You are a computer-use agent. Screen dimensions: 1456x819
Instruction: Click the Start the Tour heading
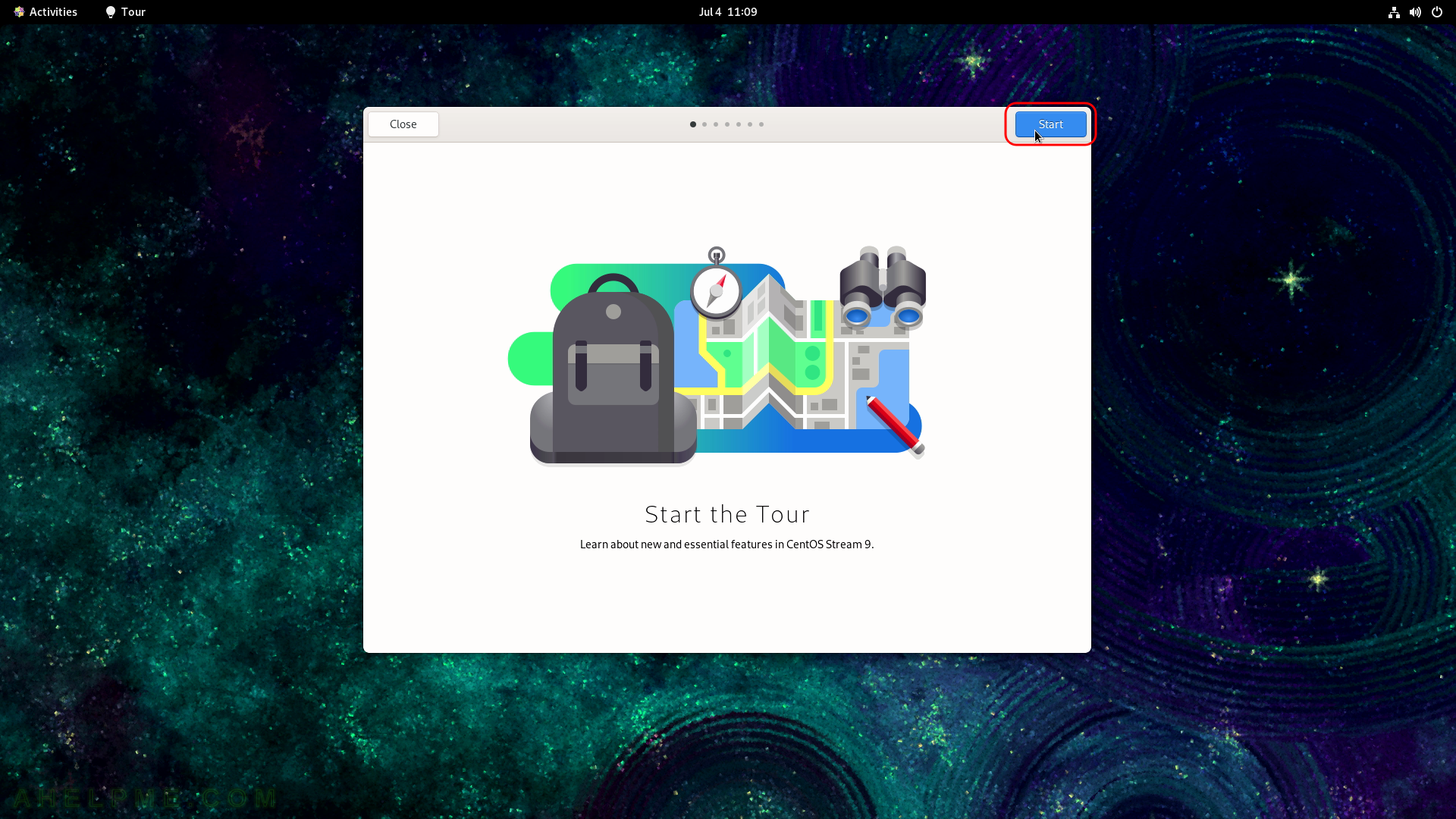click(x=727, y=514)
